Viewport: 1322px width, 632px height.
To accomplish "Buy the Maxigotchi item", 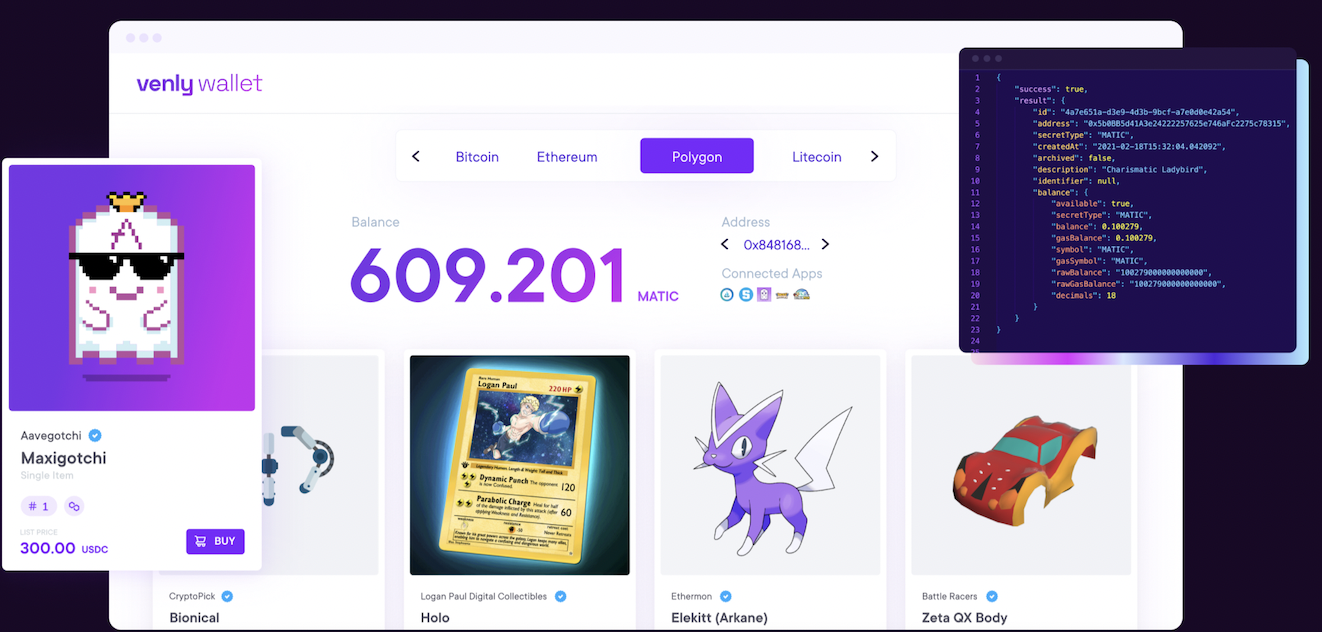I will click(215, 541).
